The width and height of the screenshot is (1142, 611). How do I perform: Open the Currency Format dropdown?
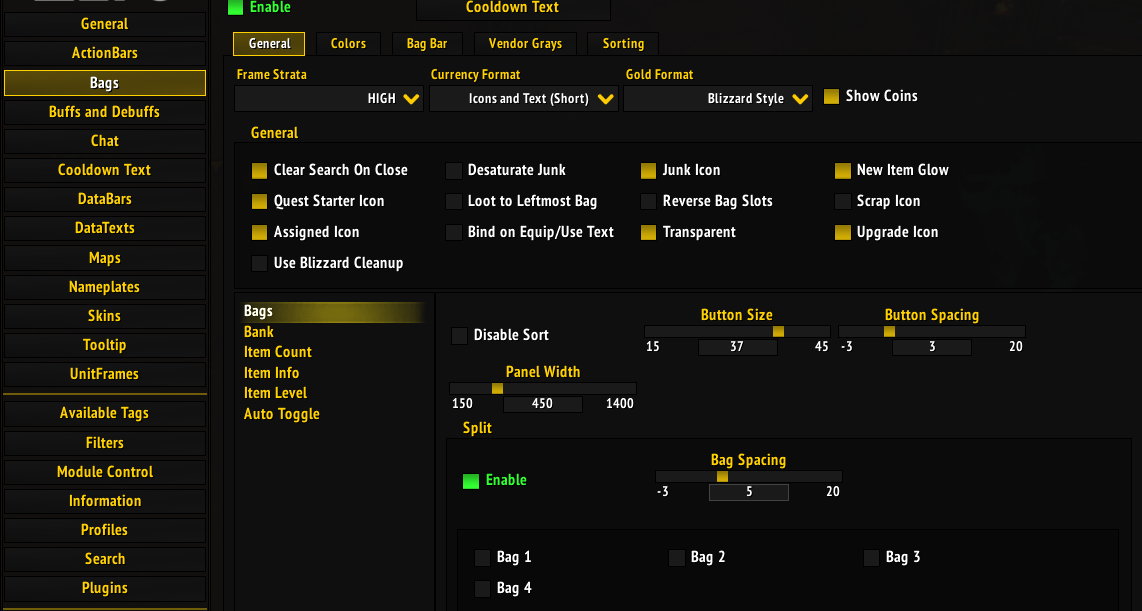523,99
